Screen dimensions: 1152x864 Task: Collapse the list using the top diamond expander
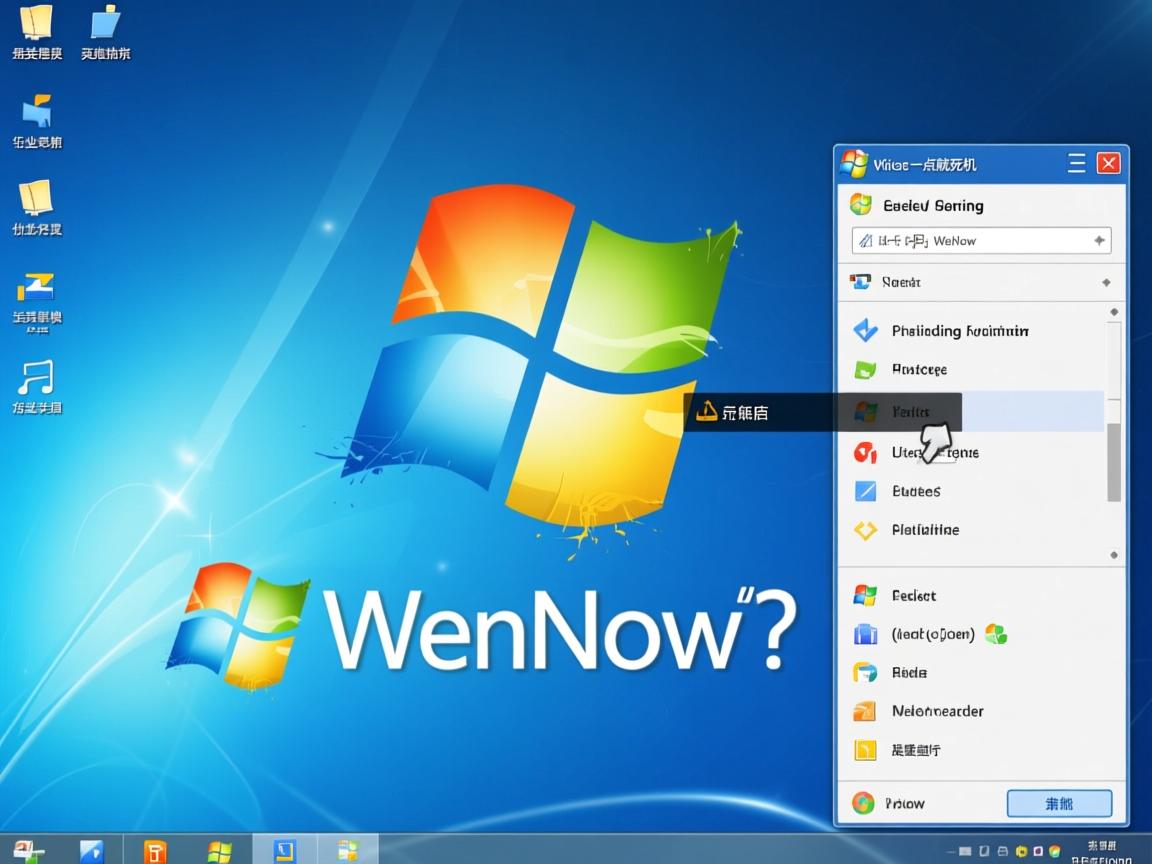(1113, 311)
